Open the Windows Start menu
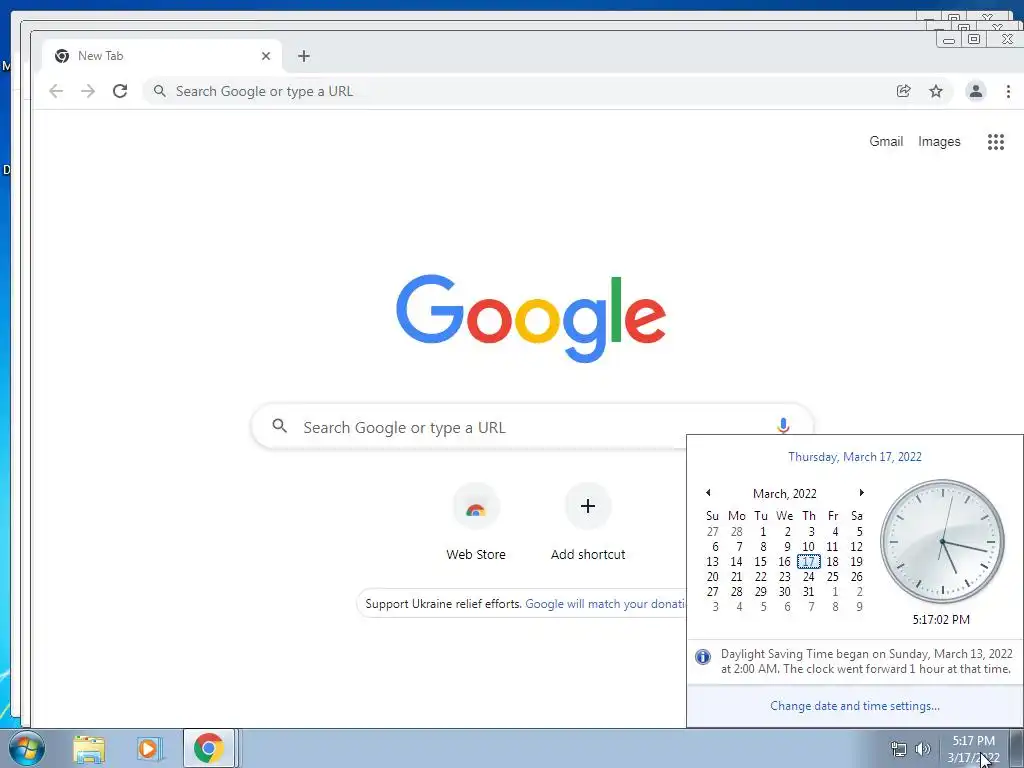Screen dimensions: 1024x768 click(26, 748)
